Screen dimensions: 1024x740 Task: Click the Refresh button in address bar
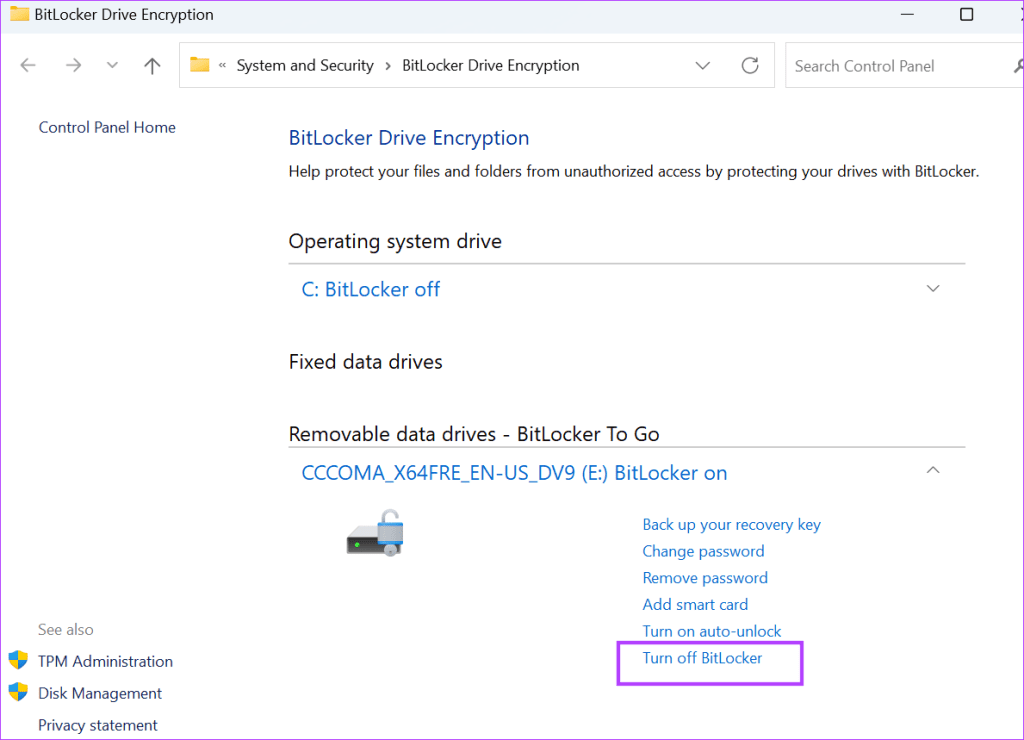pos(750,66)
